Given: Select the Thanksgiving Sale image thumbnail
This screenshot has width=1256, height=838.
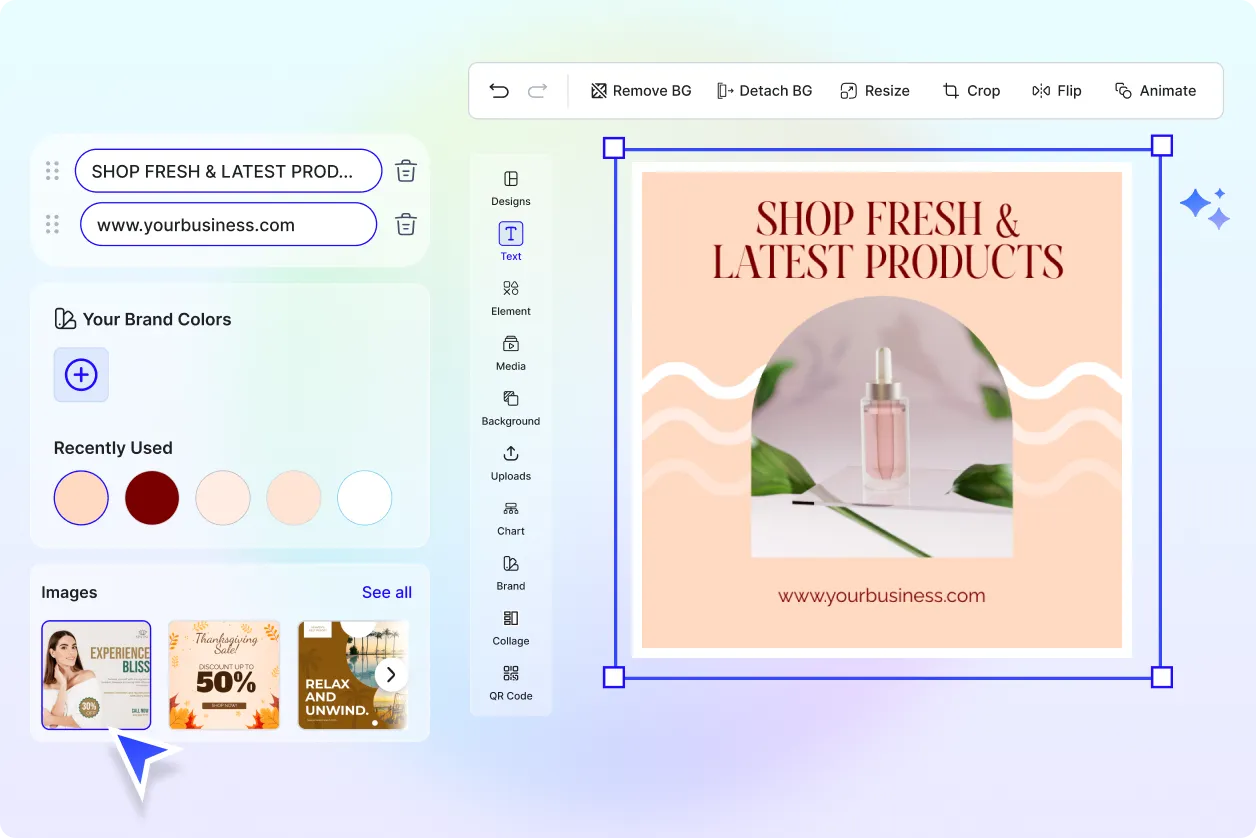Looking at the screenshot, I should tap(224, 675).
